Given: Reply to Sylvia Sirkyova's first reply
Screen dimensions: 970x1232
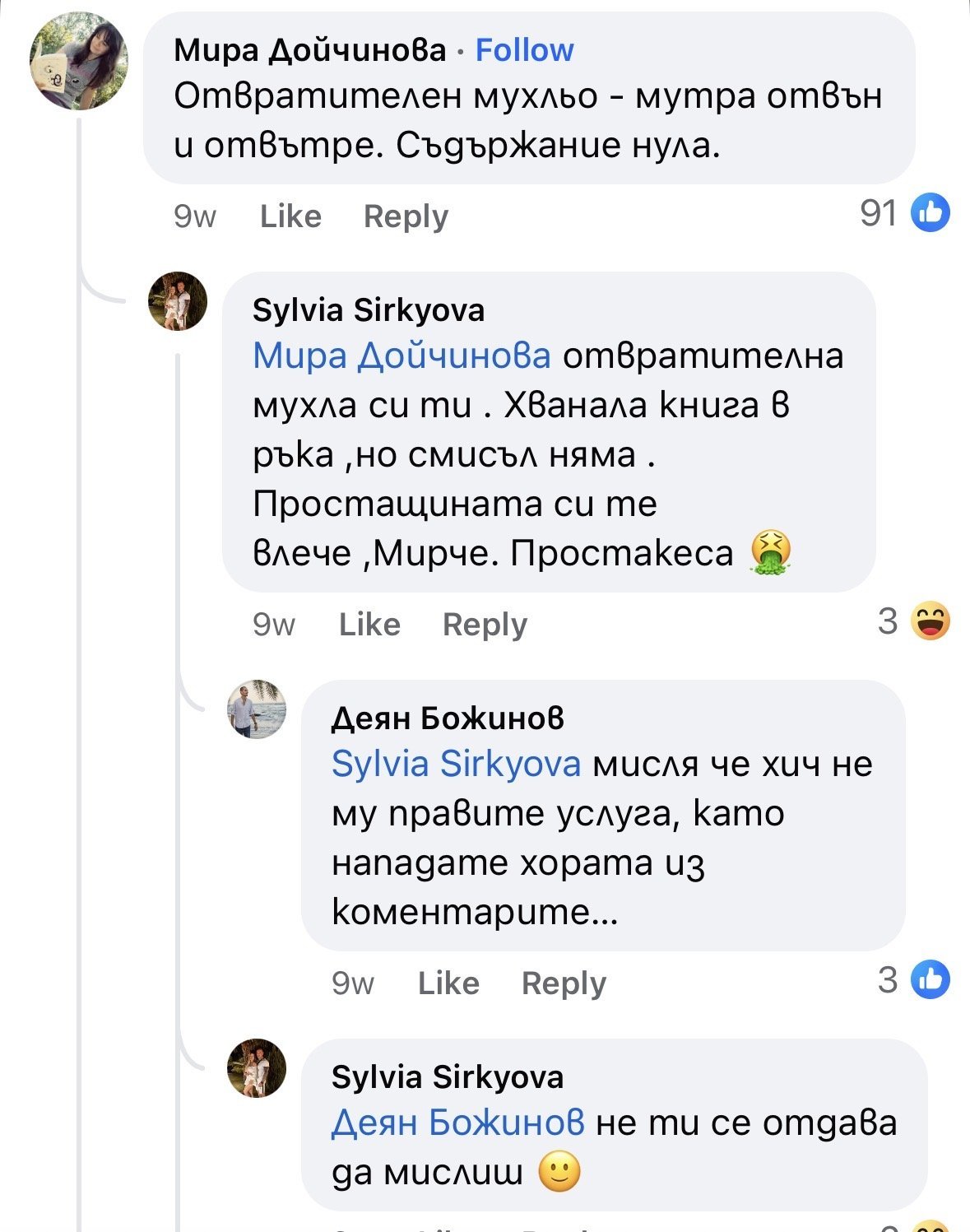Looking at the screenshot, I should tap(485, 625).
